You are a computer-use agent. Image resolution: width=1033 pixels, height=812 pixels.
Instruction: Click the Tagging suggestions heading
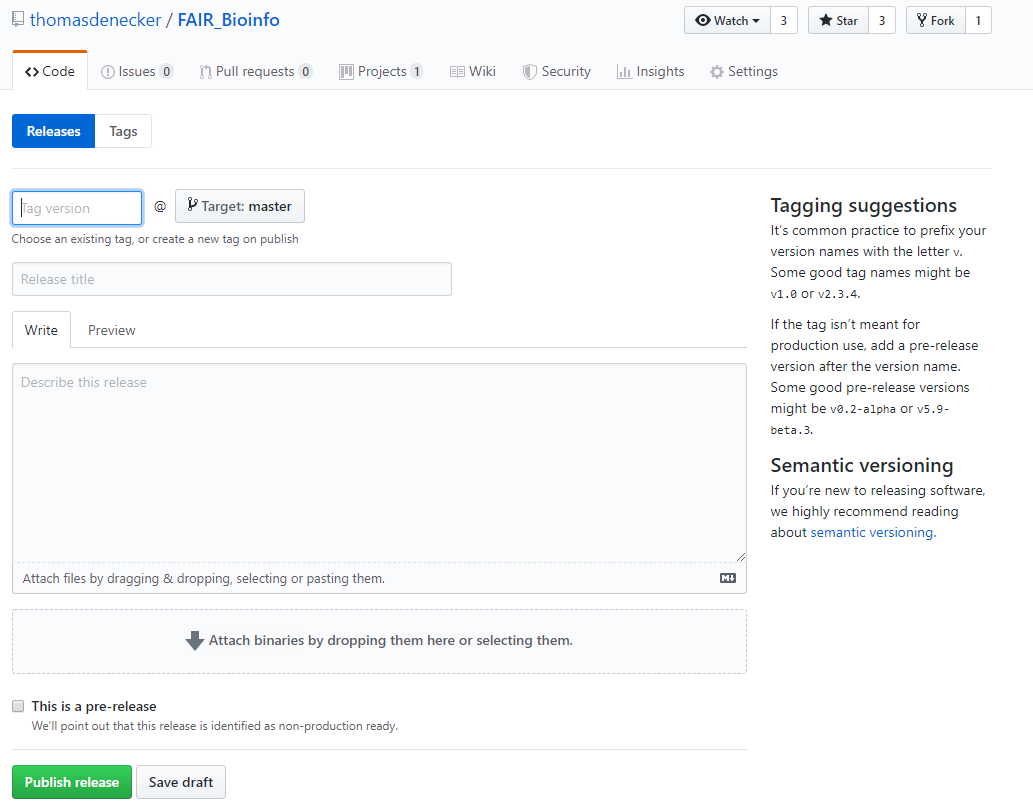click(x=864, y=205)
